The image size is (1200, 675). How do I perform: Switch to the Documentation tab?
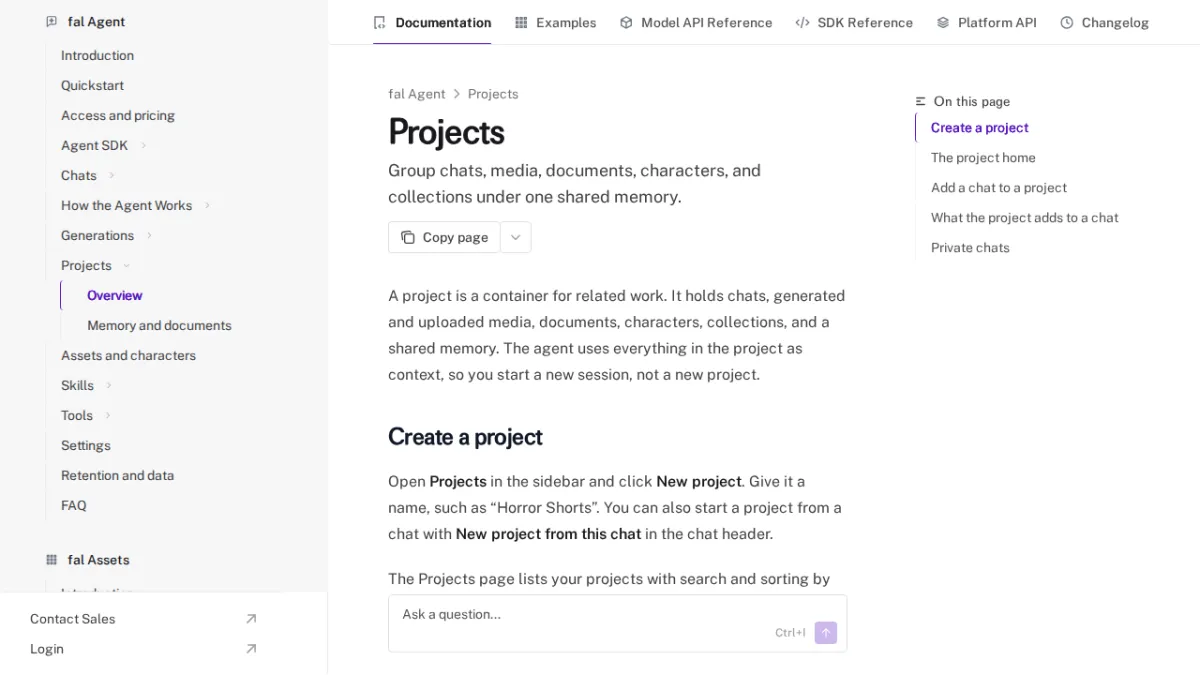tap(432, 22)
